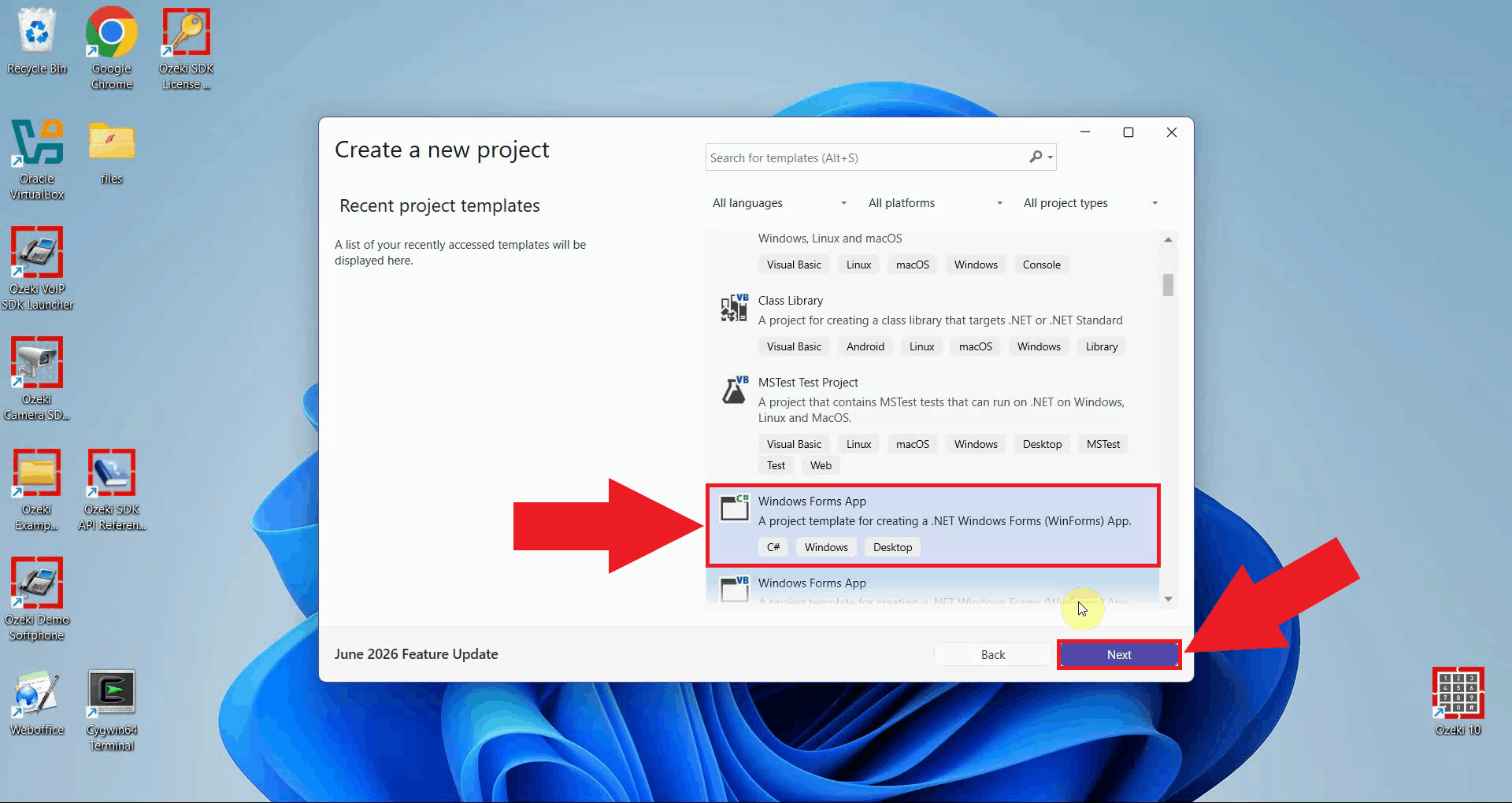Select the files folder on desktop

click(x=112, y=152)
